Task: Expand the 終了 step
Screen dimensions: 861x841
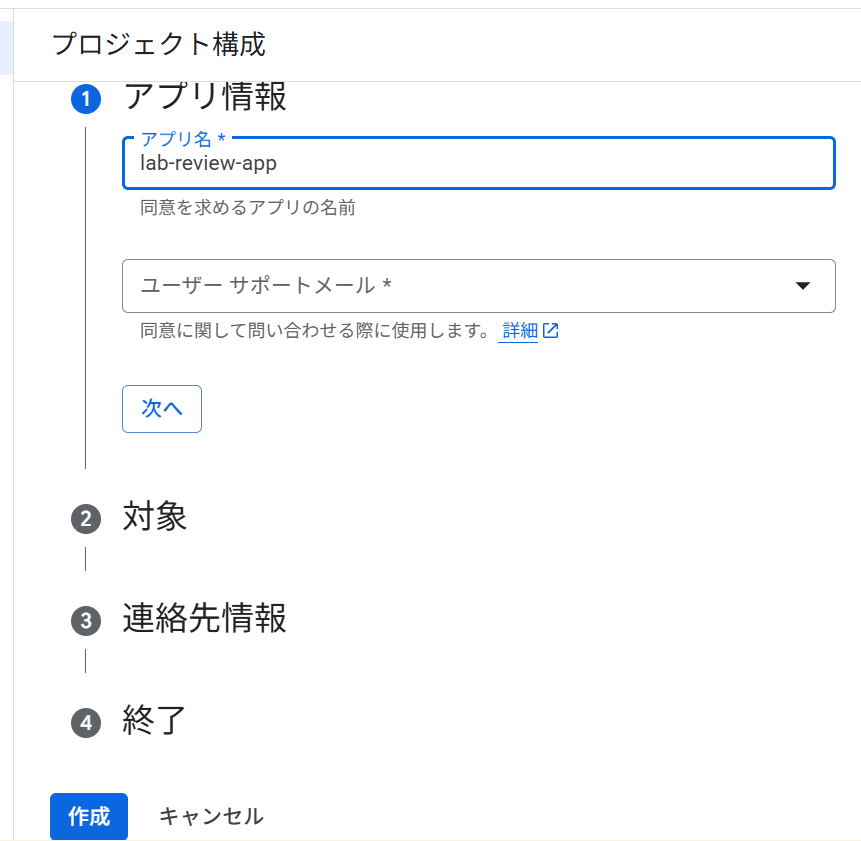Action: click(155, 721)
